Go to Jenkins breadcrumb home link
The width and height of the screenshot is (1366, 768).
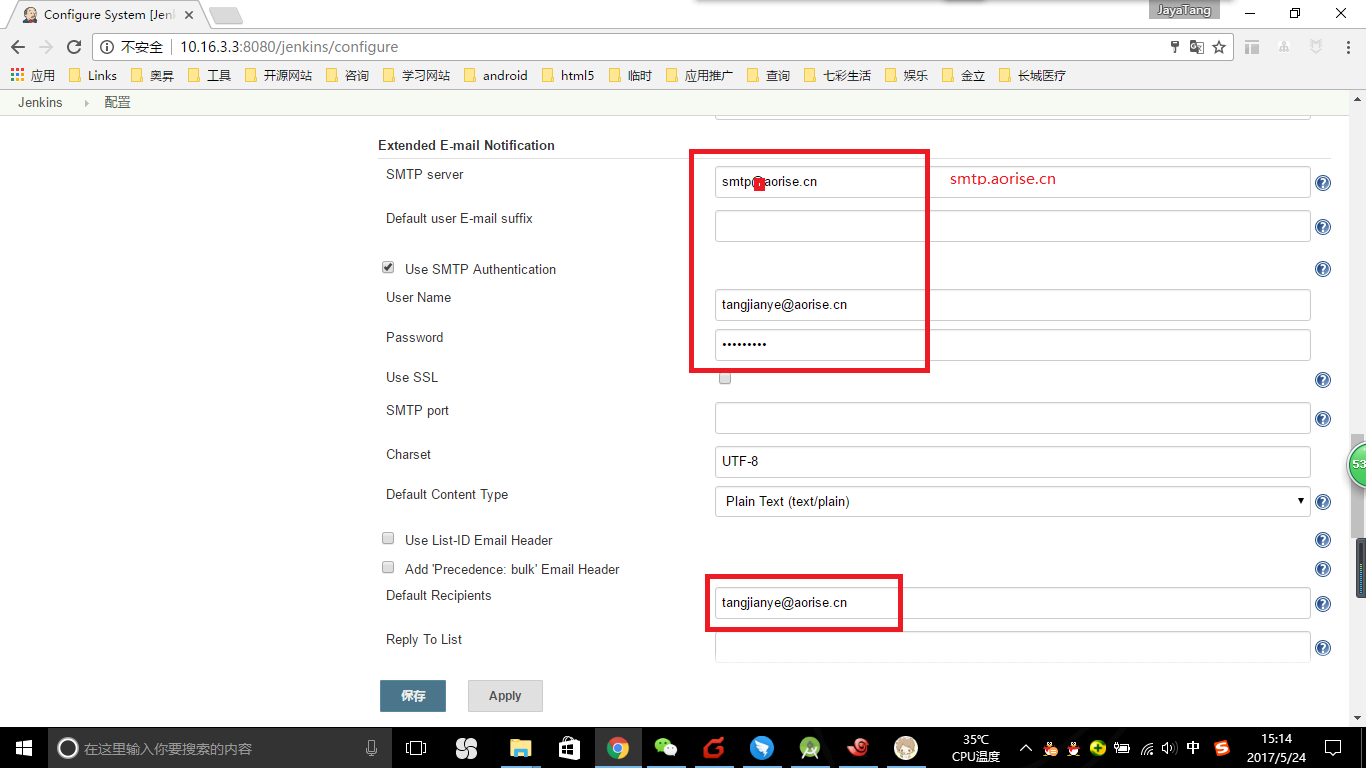pos(40,102)
